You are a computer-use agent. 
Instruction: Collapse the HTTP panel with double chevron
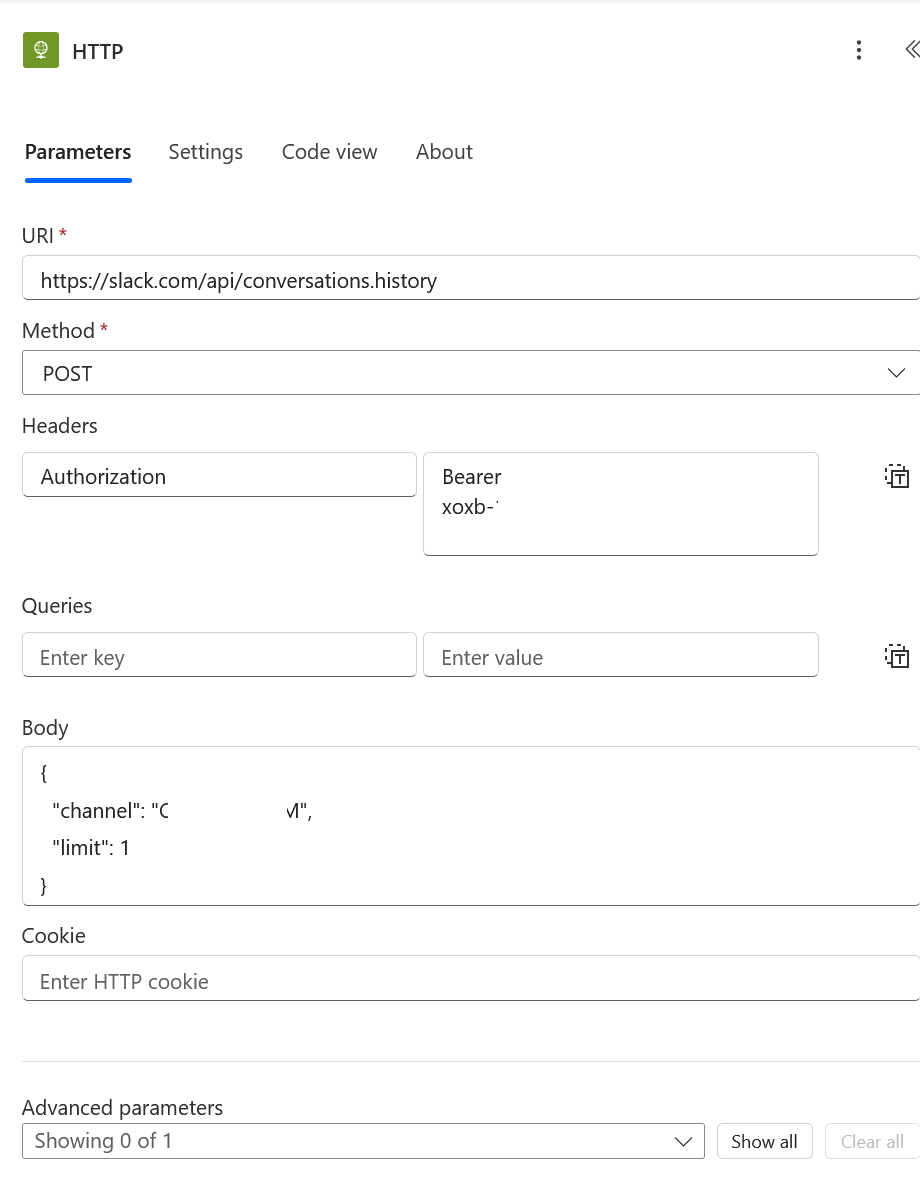pos(910,50)
